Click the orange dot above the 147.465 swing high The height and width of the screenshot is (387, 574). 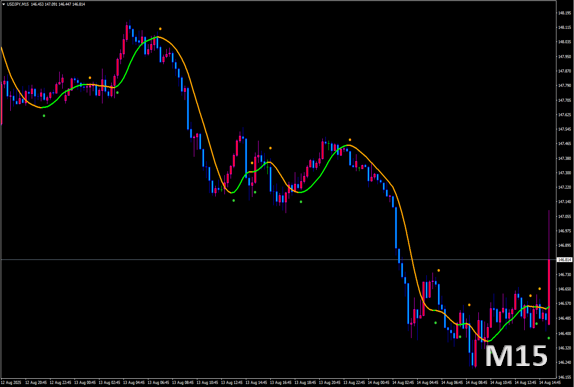coord(350,139)
